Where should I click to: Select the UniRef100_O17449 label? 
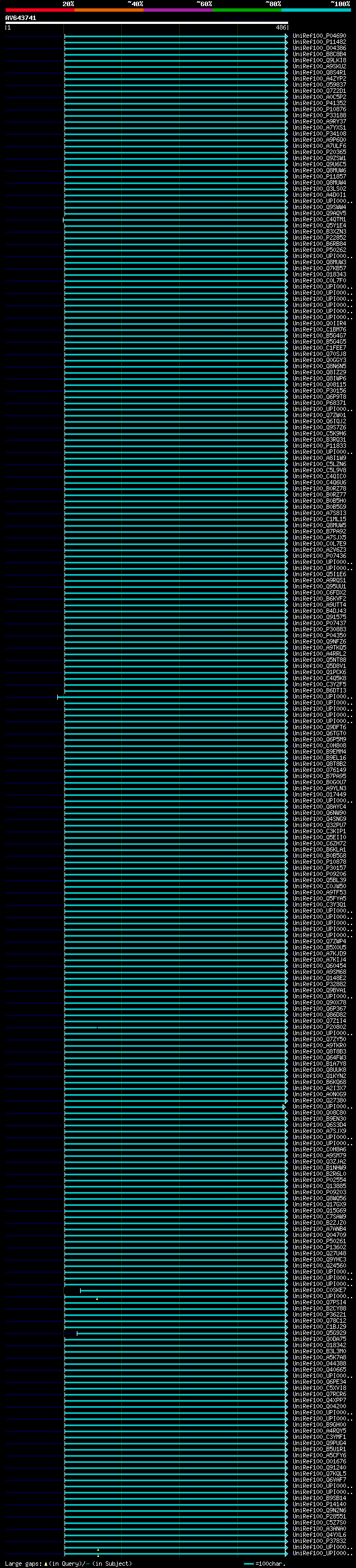click(319, 795)
